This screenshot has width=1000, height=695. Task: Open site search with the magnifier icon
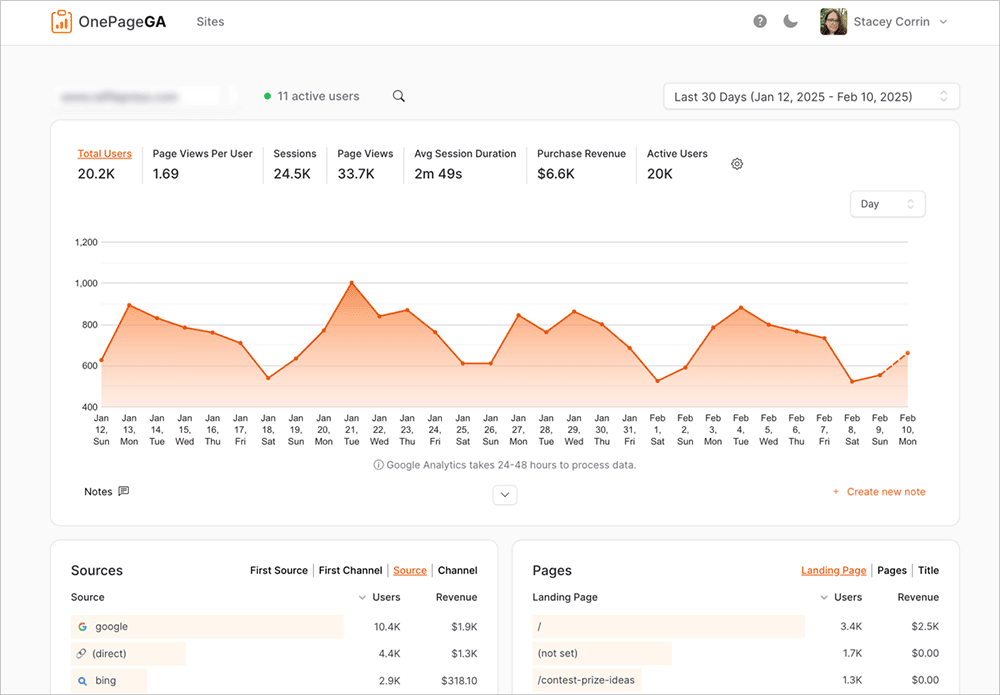(x=398, y=95)
